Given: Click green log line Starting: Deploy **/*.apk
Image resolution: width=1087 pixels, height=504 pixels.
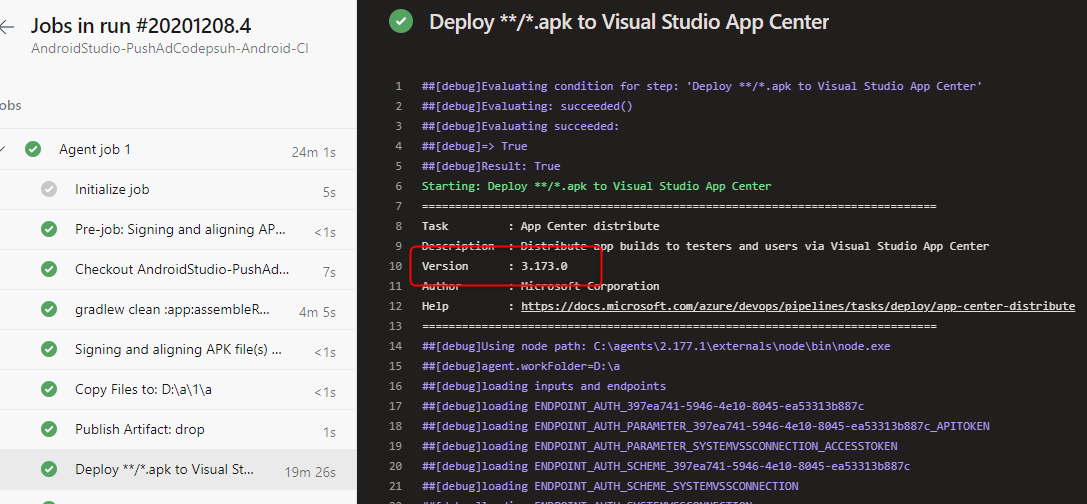Looking at the screenshot, I should pos(596,186).
